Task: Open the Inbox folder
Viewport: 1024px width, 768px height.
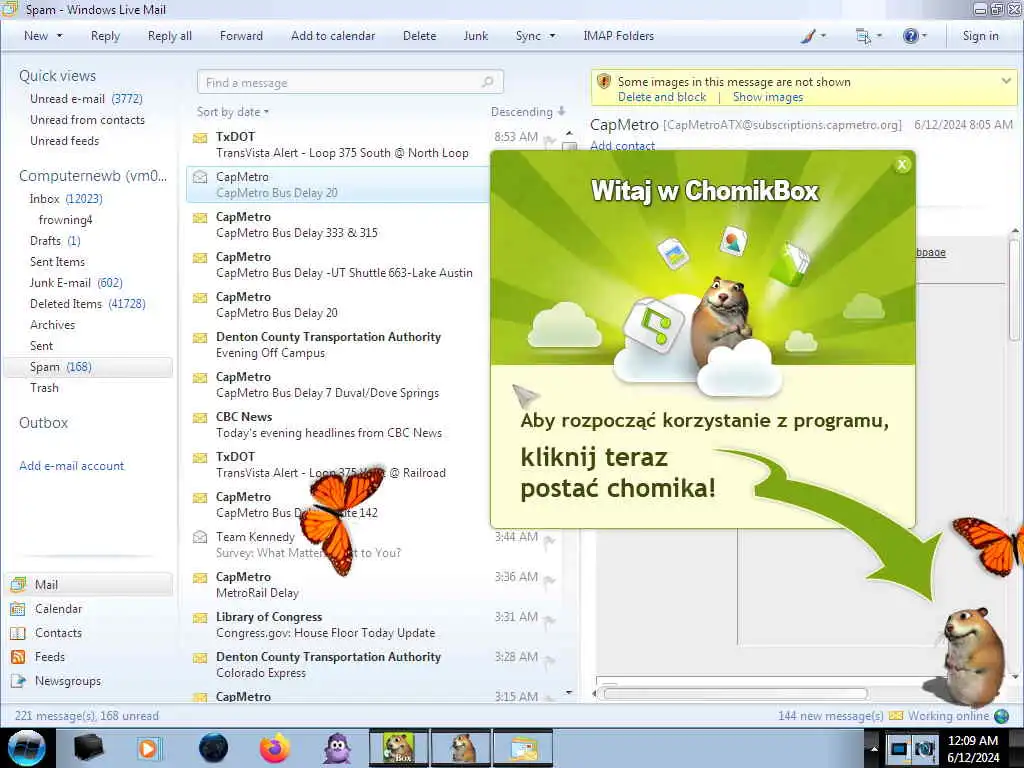Action: click(65, 199)
